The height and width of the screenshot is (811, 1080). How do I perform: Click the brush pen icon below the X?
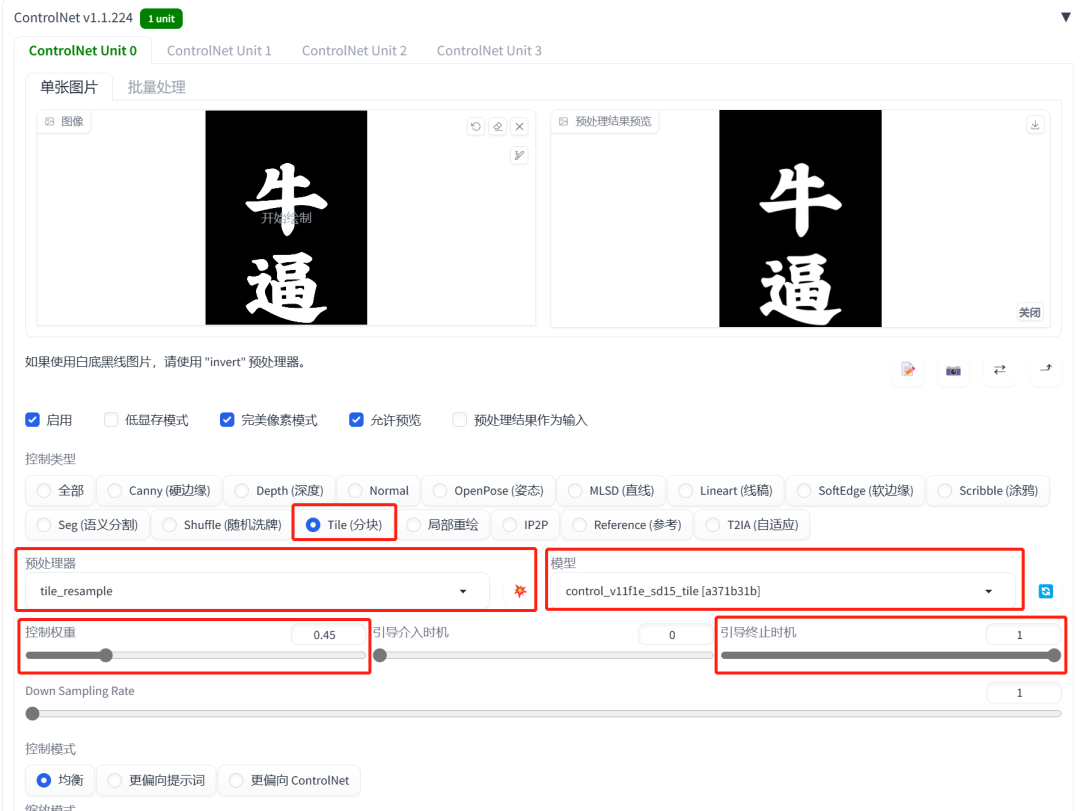(x=519, y=155)
